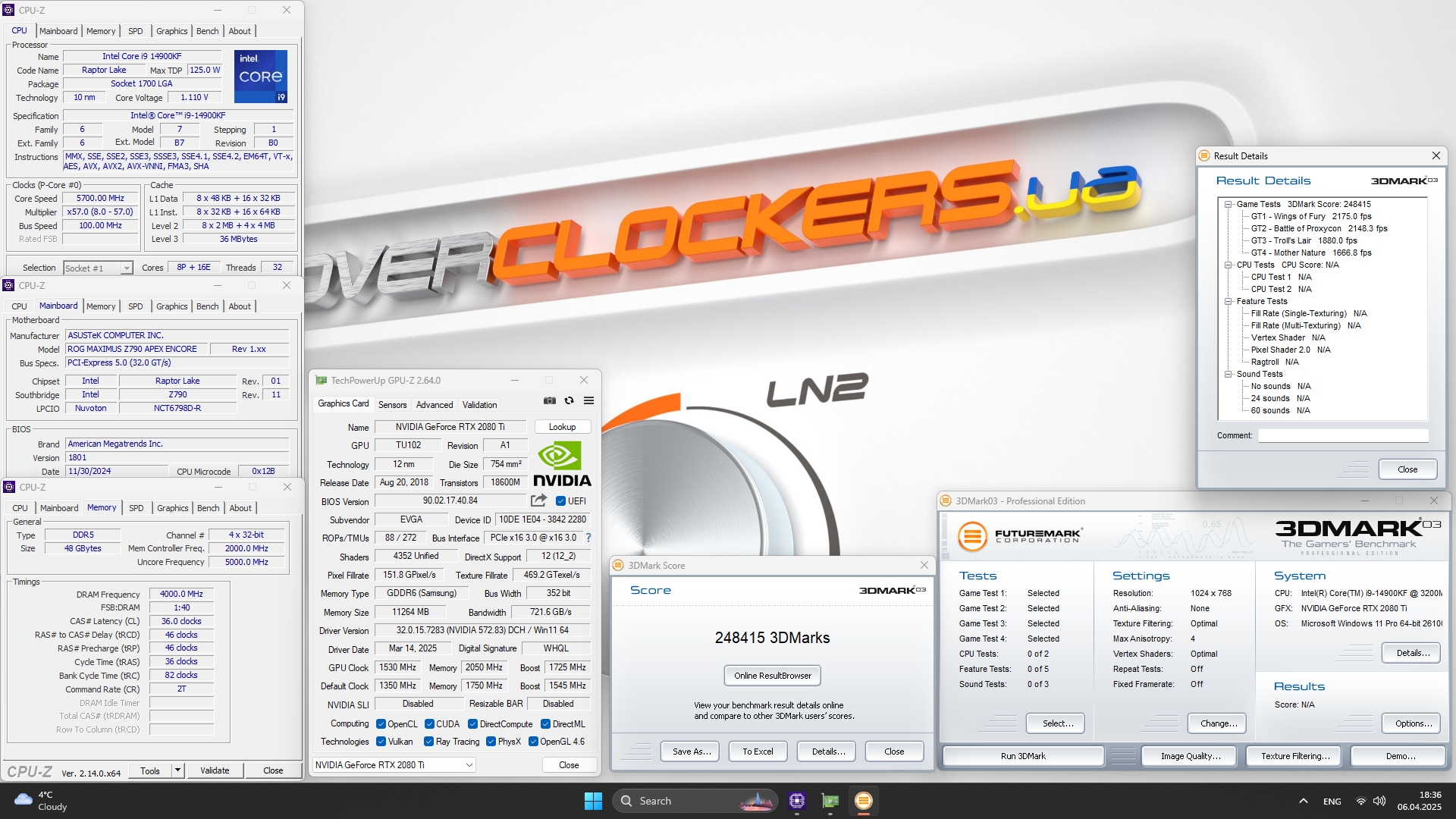Viewport: 1456px width, 819px height.
Task: Collapse the Game Tests tree node
Action: pos(1228,204)
